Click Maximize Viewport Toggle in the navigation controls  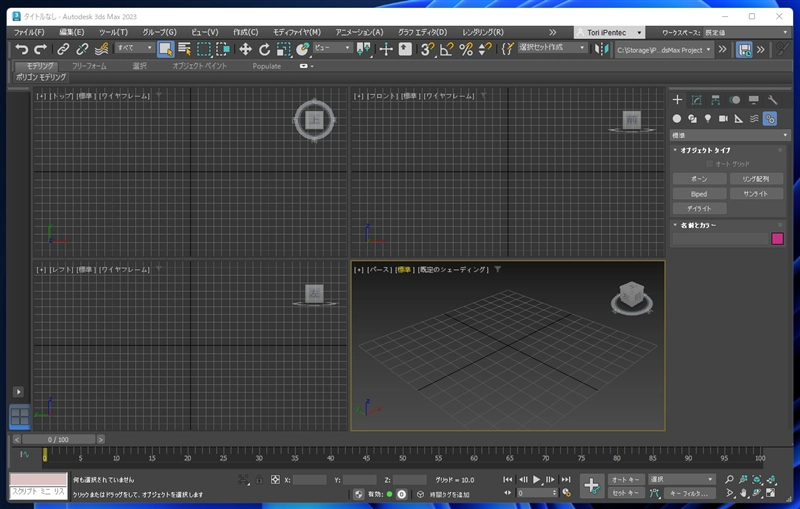[x=770, y=493]
